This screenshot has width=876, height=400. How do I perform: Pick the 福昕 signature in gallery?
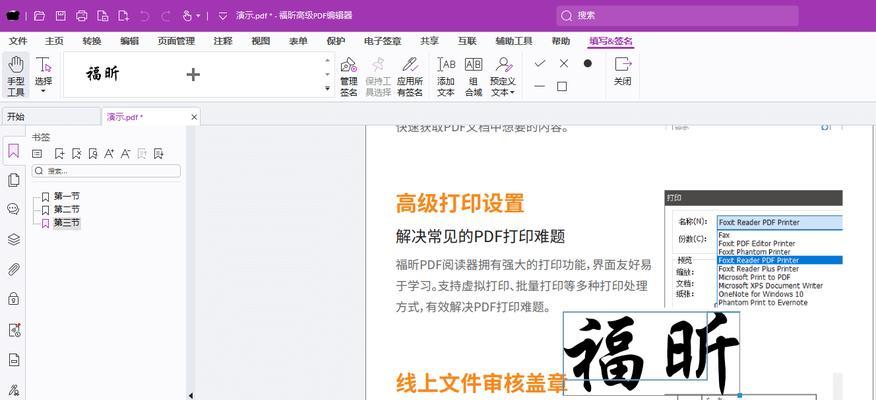pyautogui.click(x=103, y=74)
